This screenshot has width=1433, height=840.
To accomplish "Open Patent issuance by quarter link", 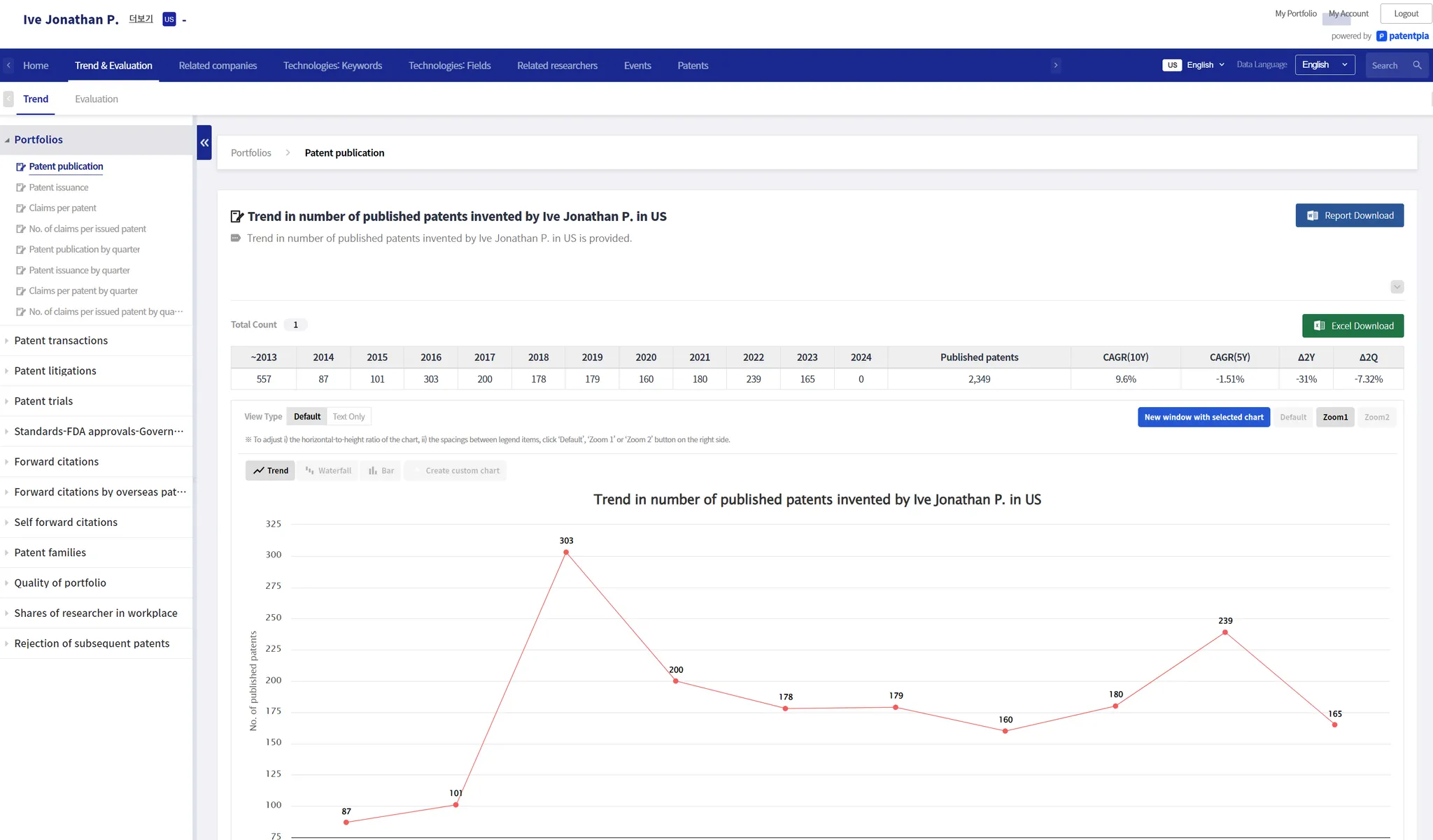I will [79, 270].
